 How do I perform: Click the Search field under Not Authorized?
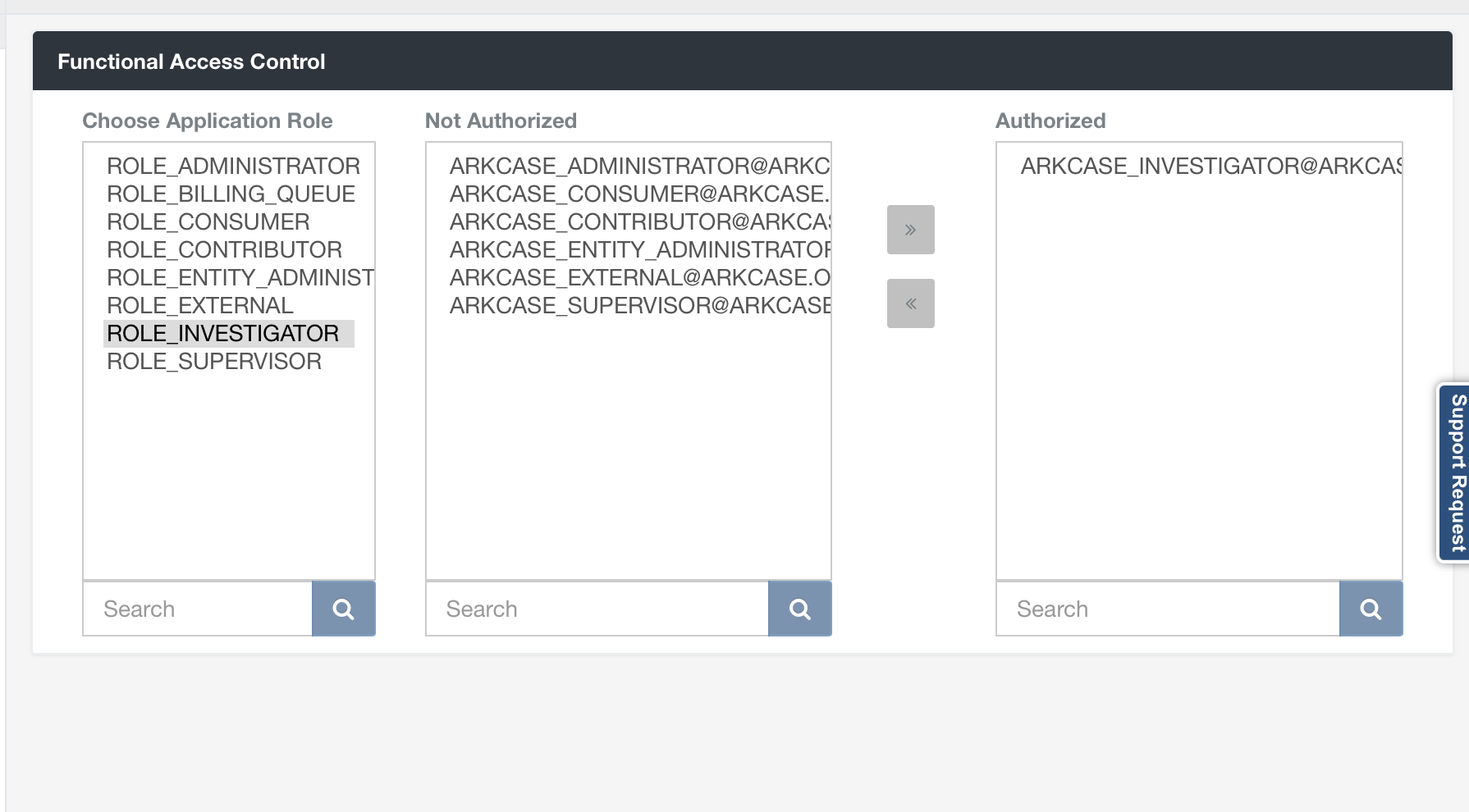click(596, 609)
